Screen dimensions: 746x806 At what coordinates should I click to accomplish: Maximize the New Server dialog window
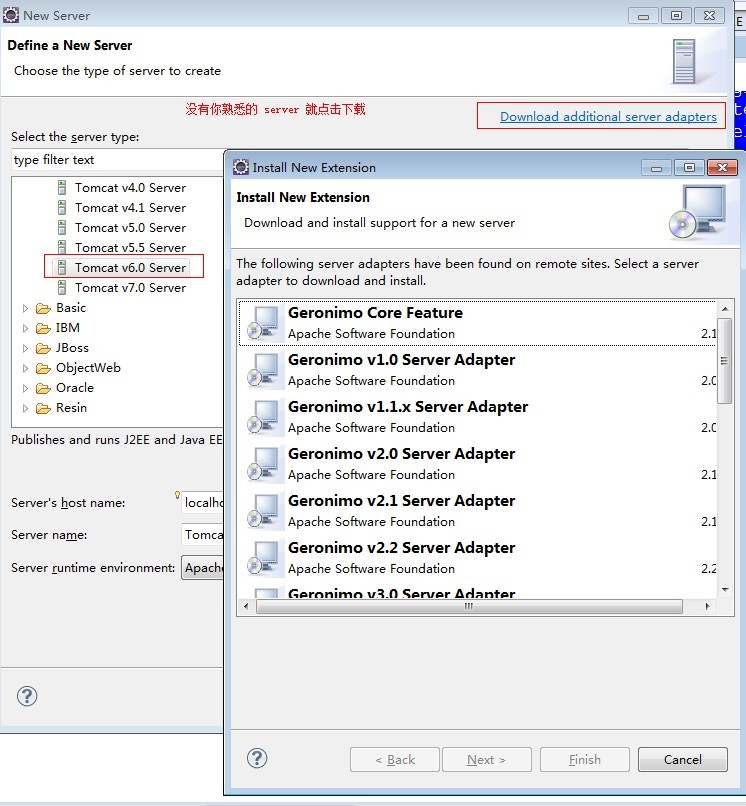pyautogui.click(x=677, y=15)
